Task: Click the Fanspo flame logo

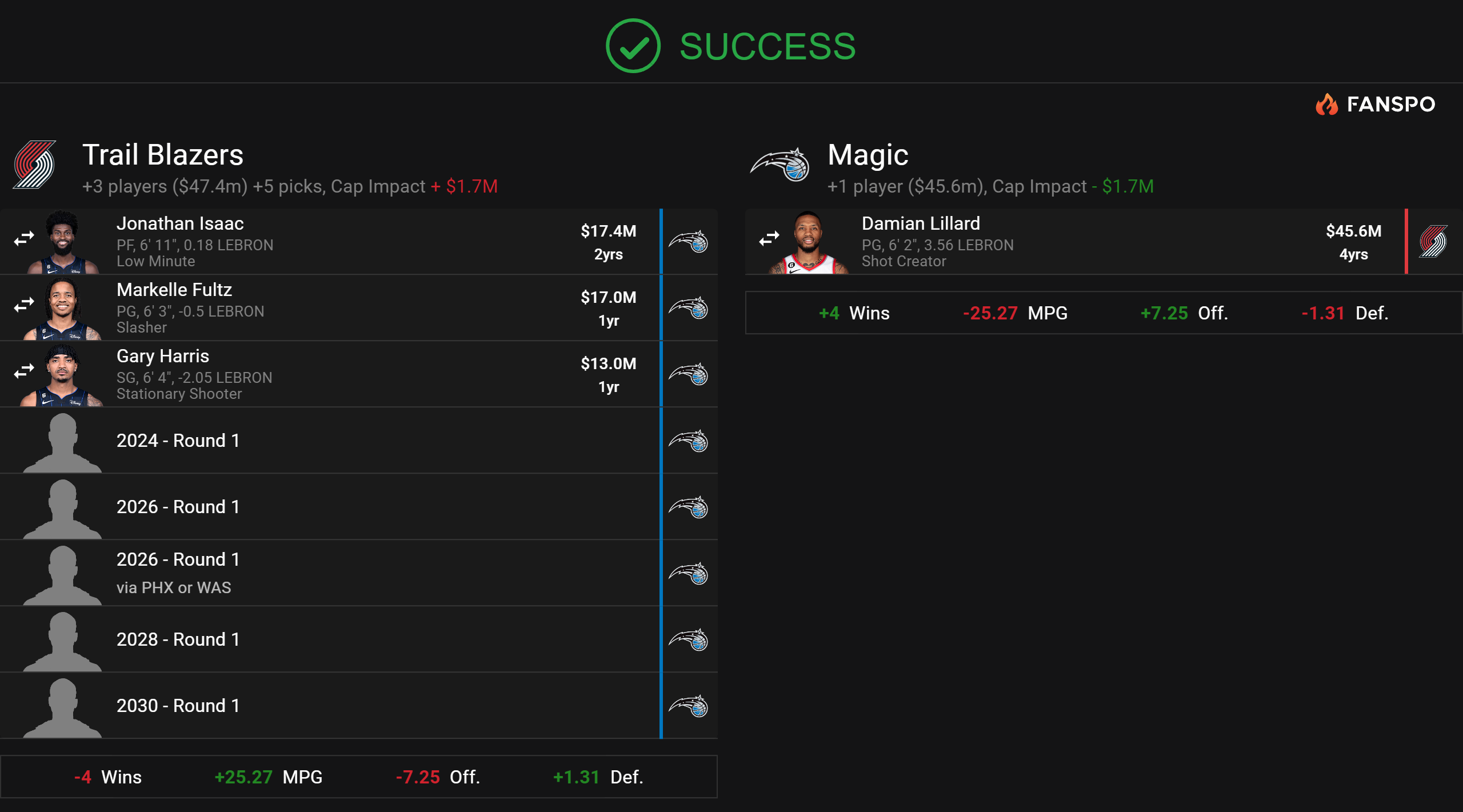Action: [x=1326, y=105]
